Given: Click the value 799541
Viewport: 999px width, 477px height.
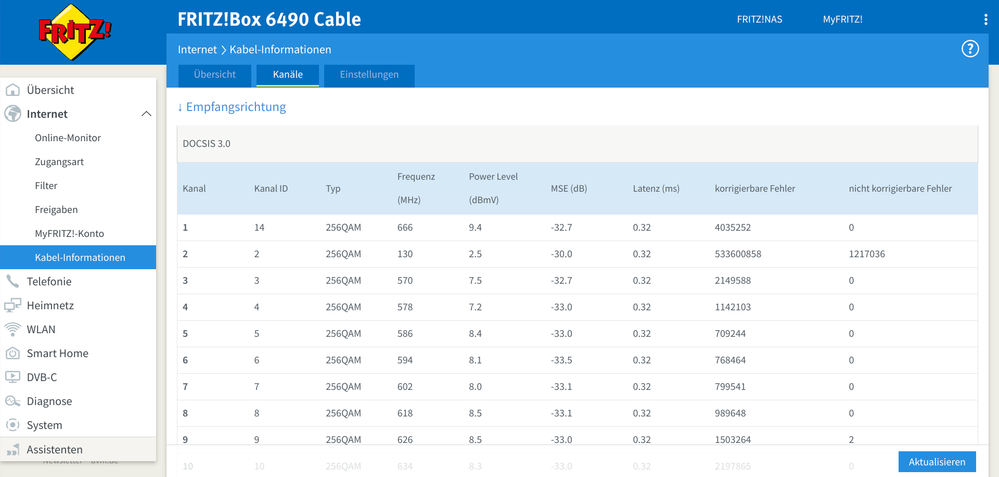Looking at the screenshot, I should pyautogui.click(x=730, y=387).
